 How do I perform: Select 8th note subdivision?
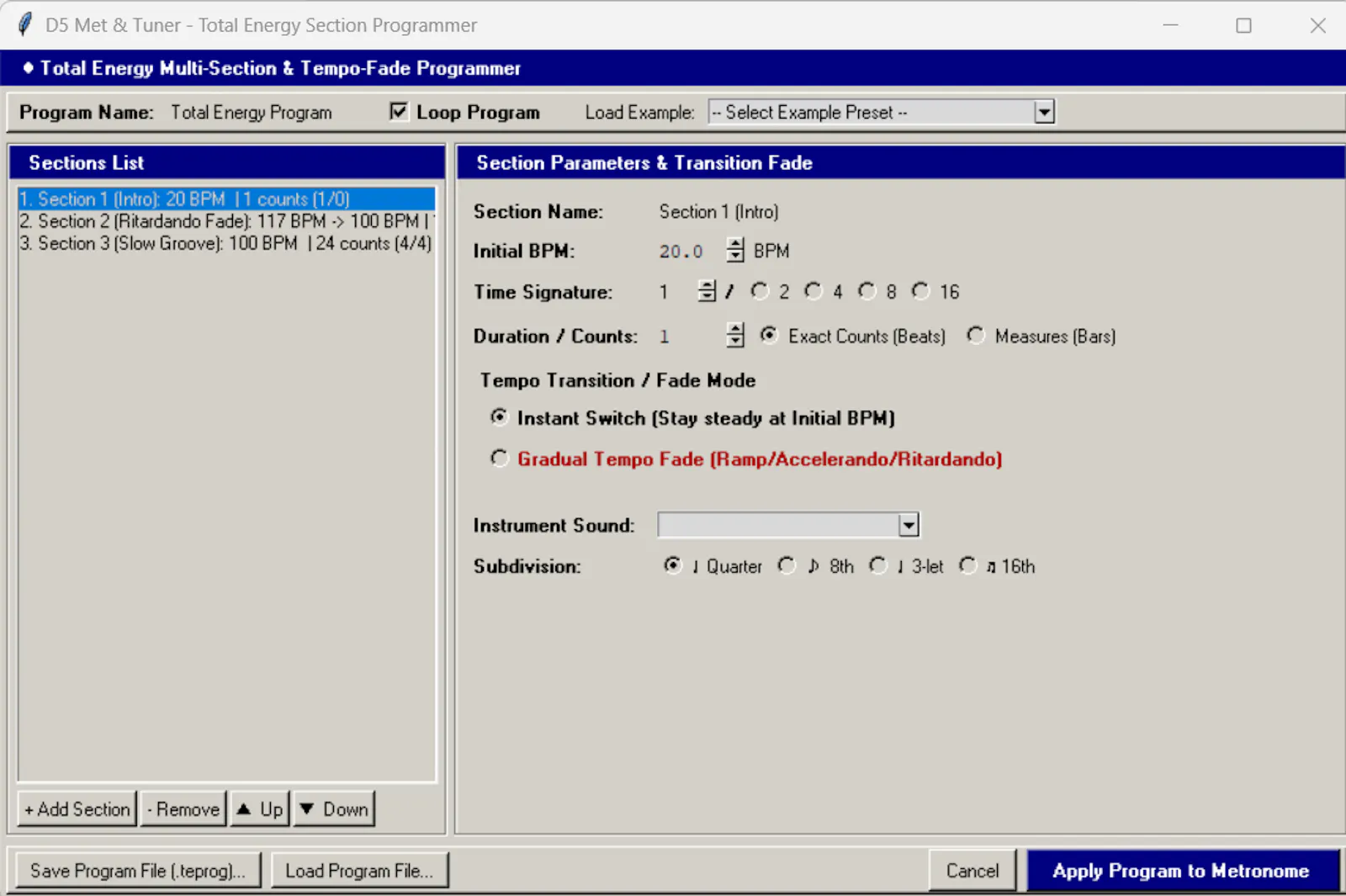click(x=815, y=566)
